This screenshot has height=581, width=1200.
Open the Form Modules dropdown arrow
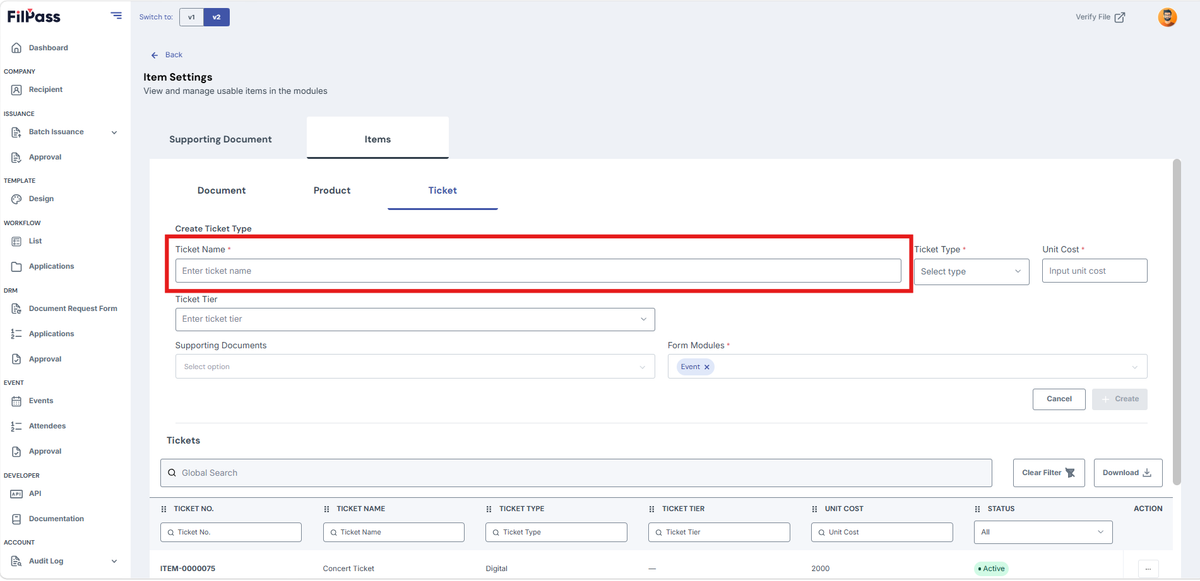click(1135, 367)
